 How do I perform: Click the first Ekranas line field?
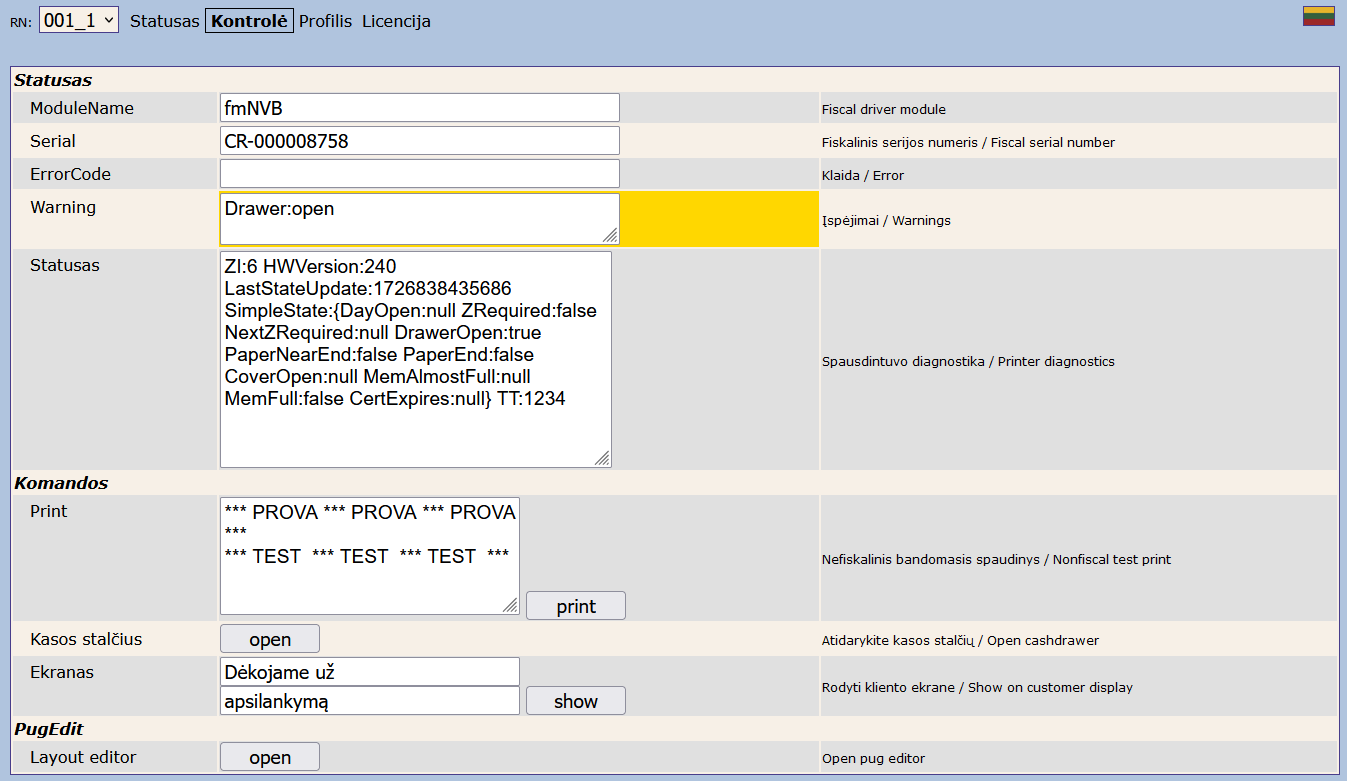[369, 672]
